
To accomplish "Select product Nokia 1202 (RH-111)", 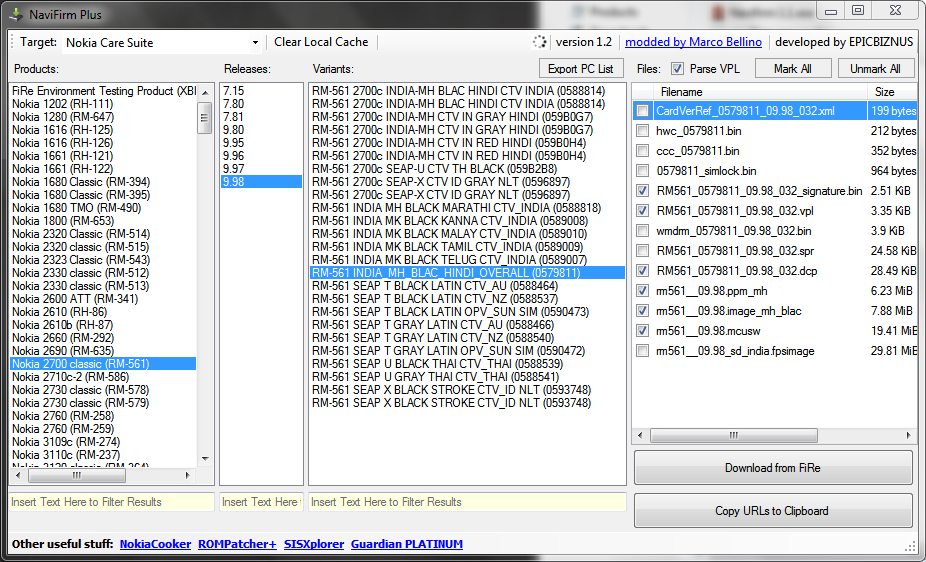I will pos(103,104).
